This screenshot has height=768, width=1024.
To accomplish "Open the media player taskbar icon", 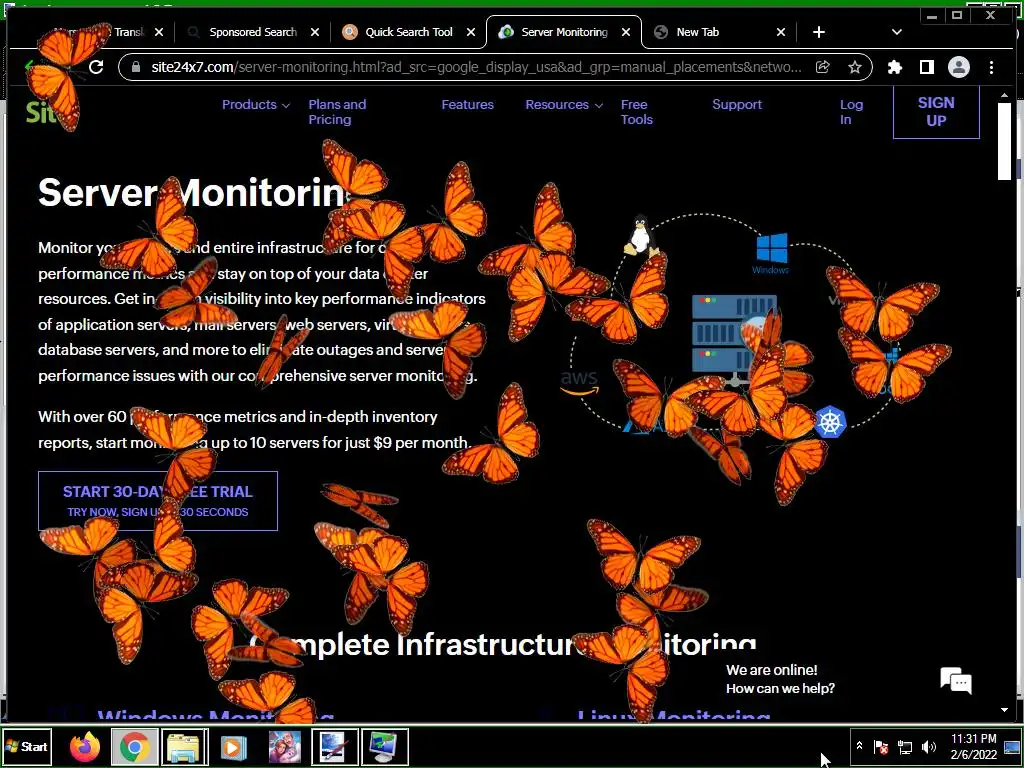I will coord(234,746).
